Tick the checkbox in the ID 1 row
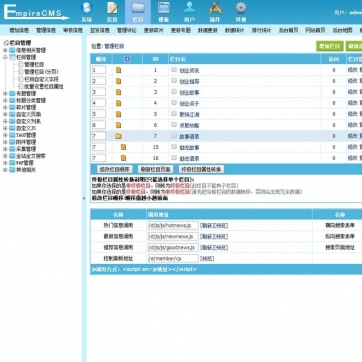362x362 pixels. (174, 70)
